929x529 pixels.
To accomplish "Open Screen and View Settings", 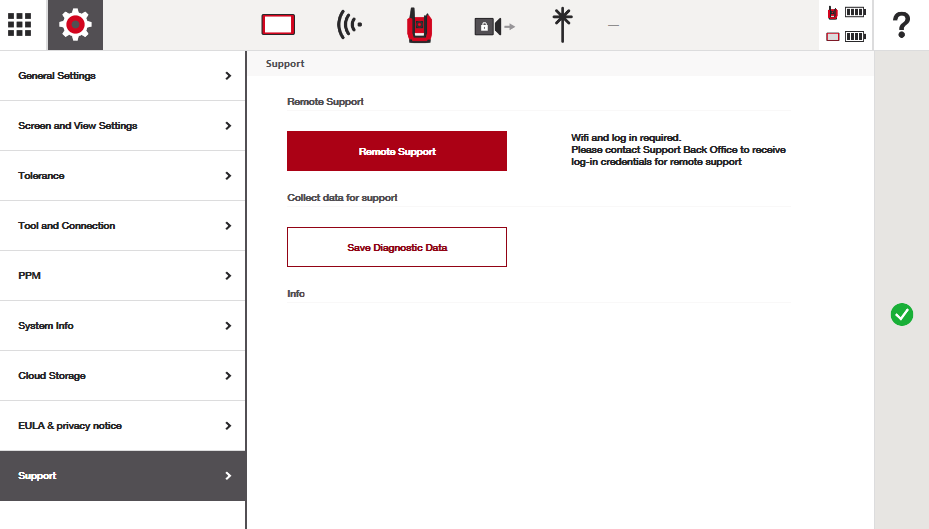I will click(x=122, y=126).
